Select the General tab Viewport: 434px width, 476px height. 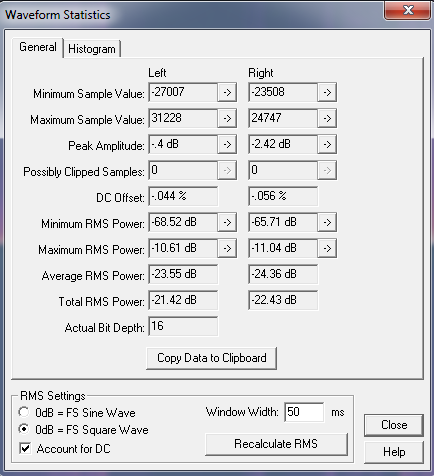[x=38, y=47]
